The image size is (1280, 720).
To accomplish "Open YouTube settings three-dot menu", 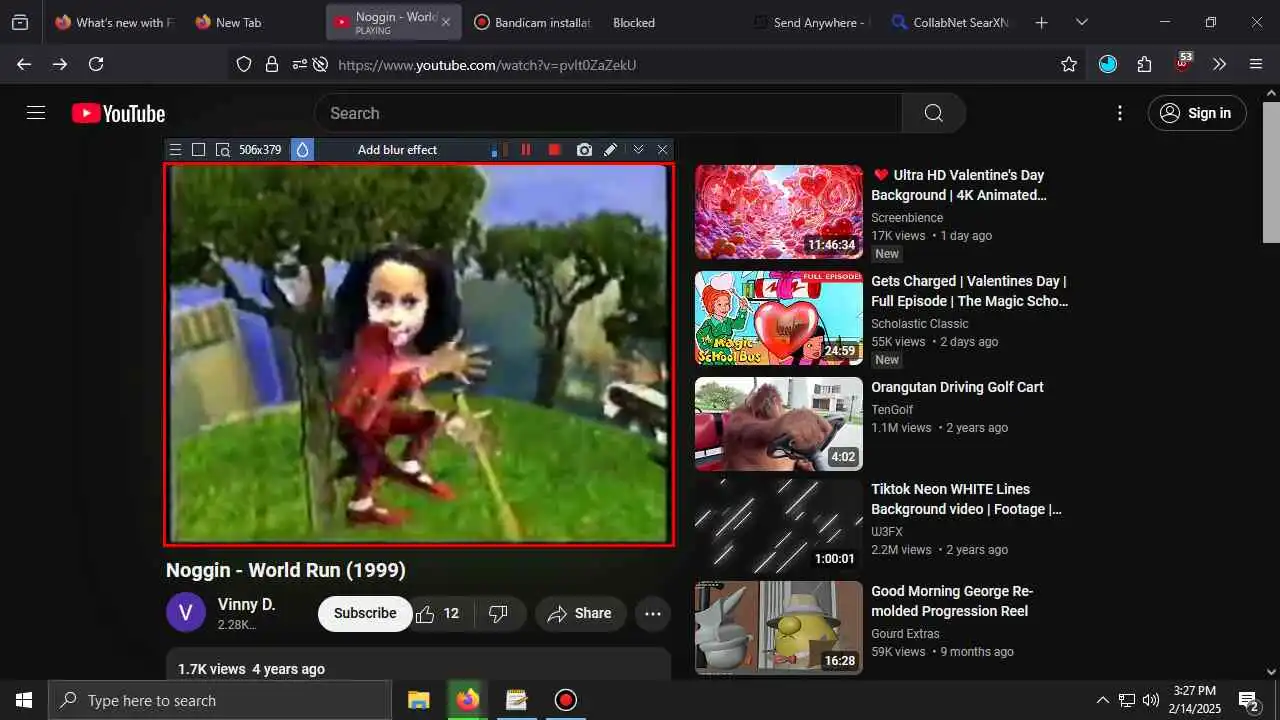I will [1120, 113].
